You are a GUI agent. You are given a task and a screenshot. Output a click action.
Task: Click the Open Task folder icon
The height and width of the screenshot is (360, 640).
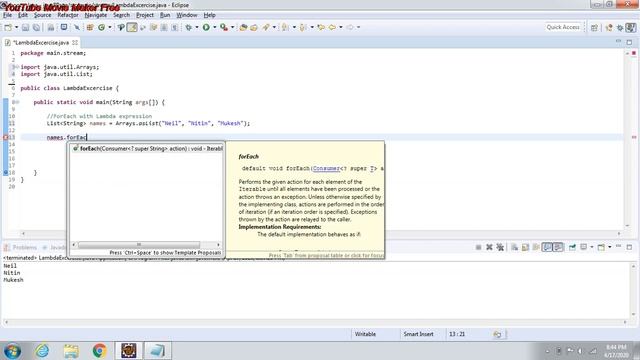click(x=254, y=27)
